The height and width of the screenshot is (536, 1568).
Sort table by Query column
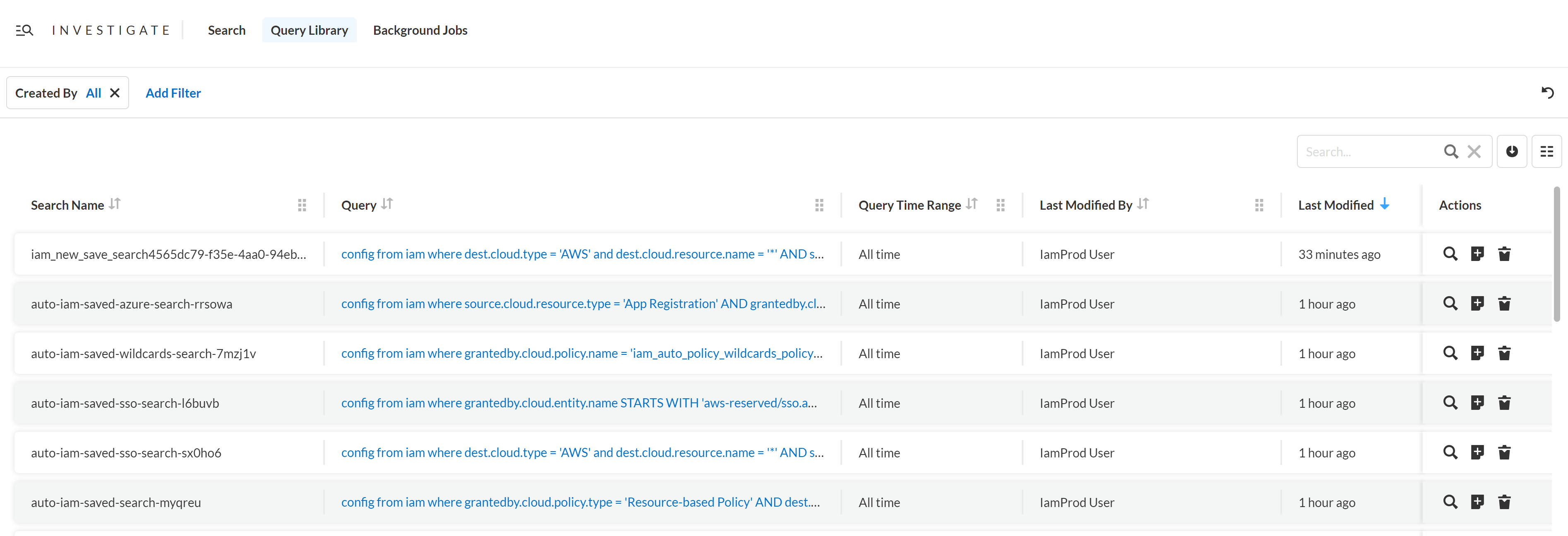point(387,204)
